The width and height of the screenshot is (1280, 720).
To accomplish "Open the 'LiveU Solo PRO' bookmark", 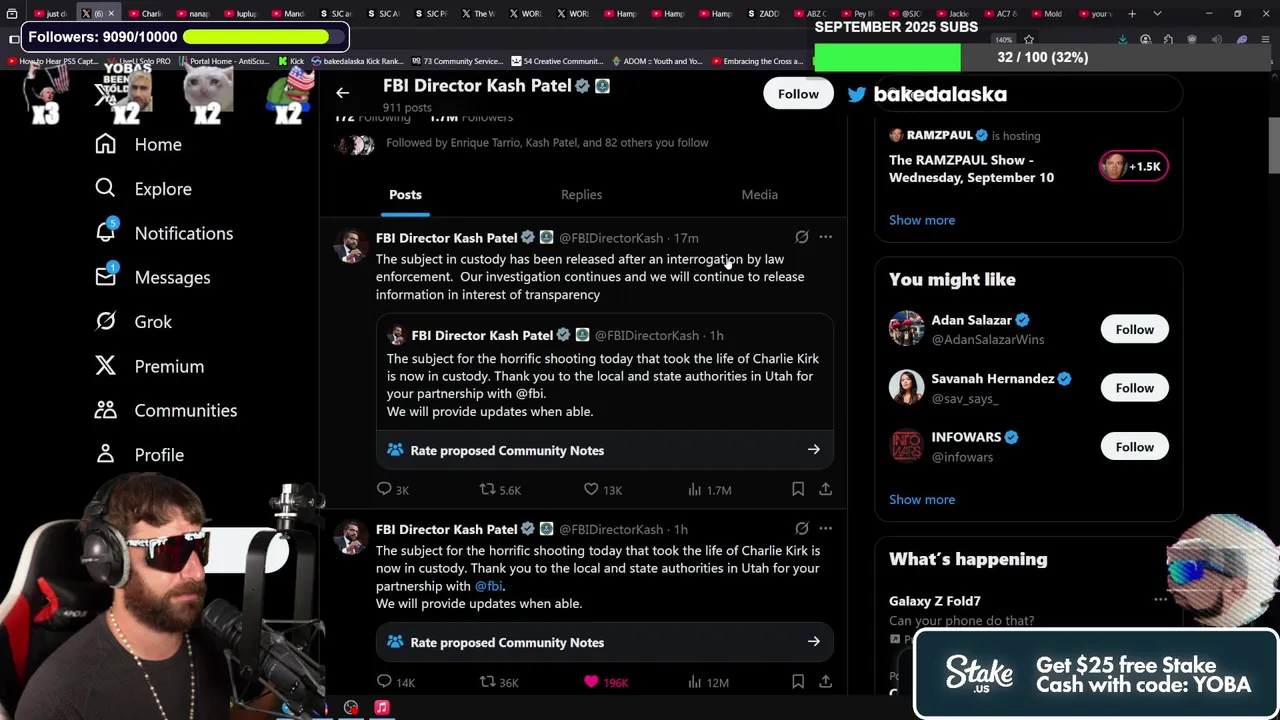I will [x=138, y=61].
